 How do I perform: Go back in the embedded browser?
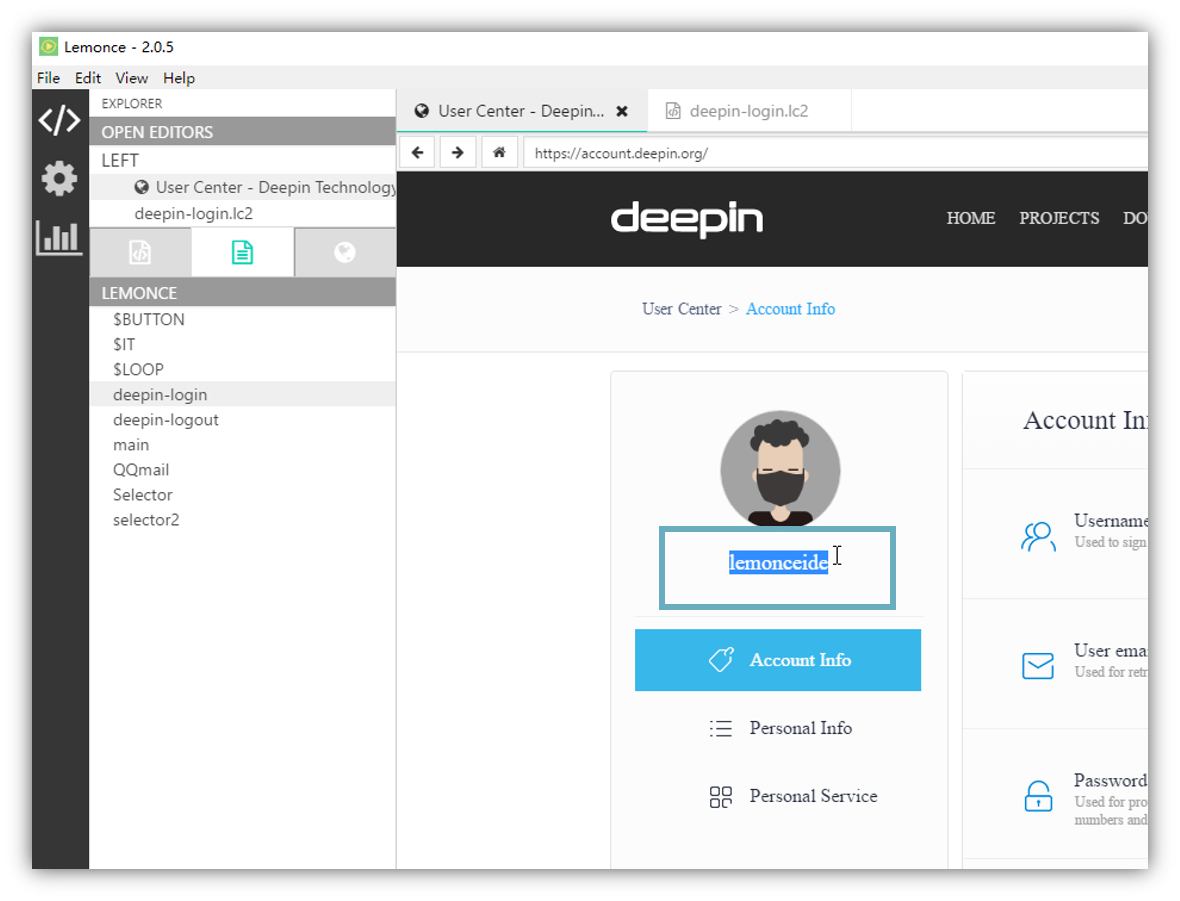pos(418,153)
